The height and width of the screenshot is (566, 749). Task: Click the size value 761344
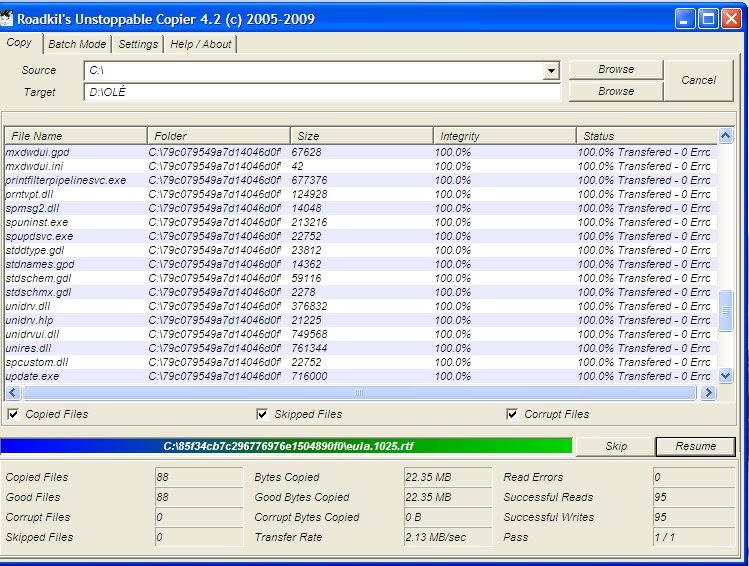[309, 348]
